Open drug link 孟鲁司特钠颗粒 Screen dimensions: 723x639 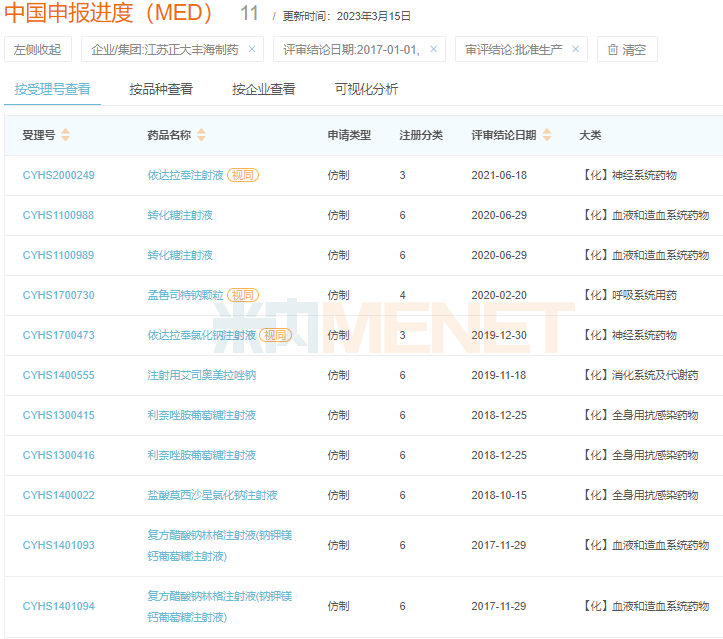(x=185, y=295)
